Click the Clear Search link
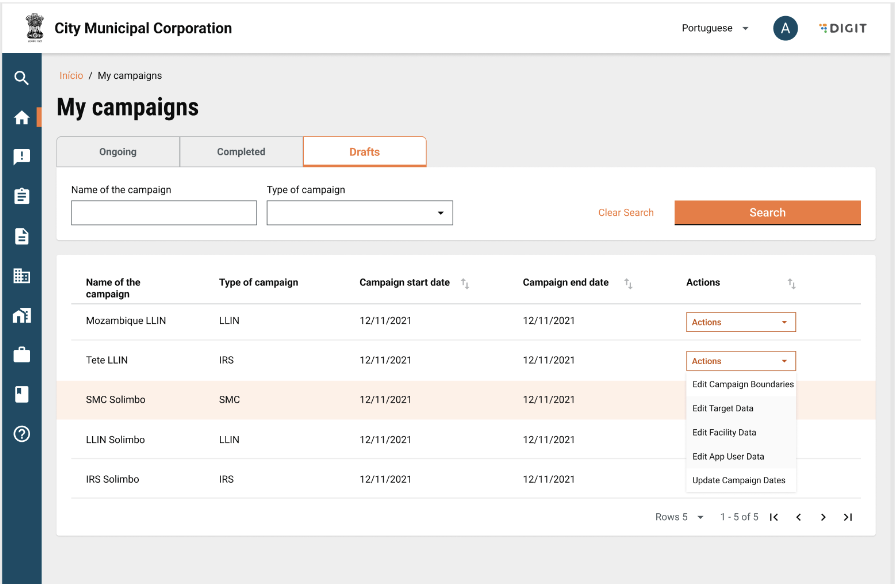The image size is (896, 584). [626, 213]
